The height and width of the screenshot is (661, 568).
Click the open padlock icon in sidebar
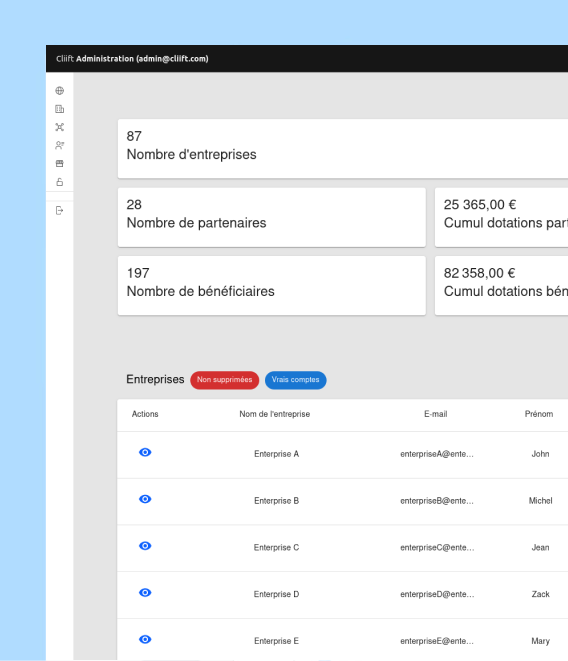coord(59,182)
